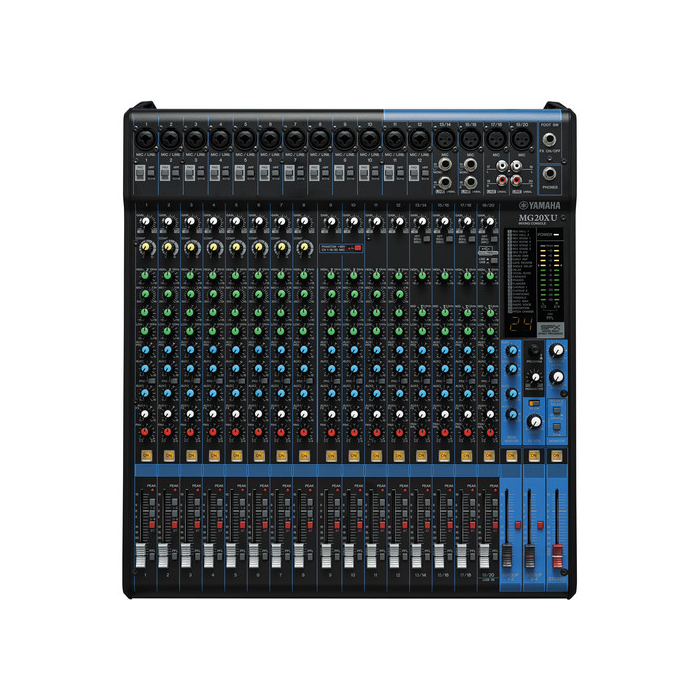
Task: Click the white AUX4/FX knob on channel 6
Action: click(x=259, y=414)
